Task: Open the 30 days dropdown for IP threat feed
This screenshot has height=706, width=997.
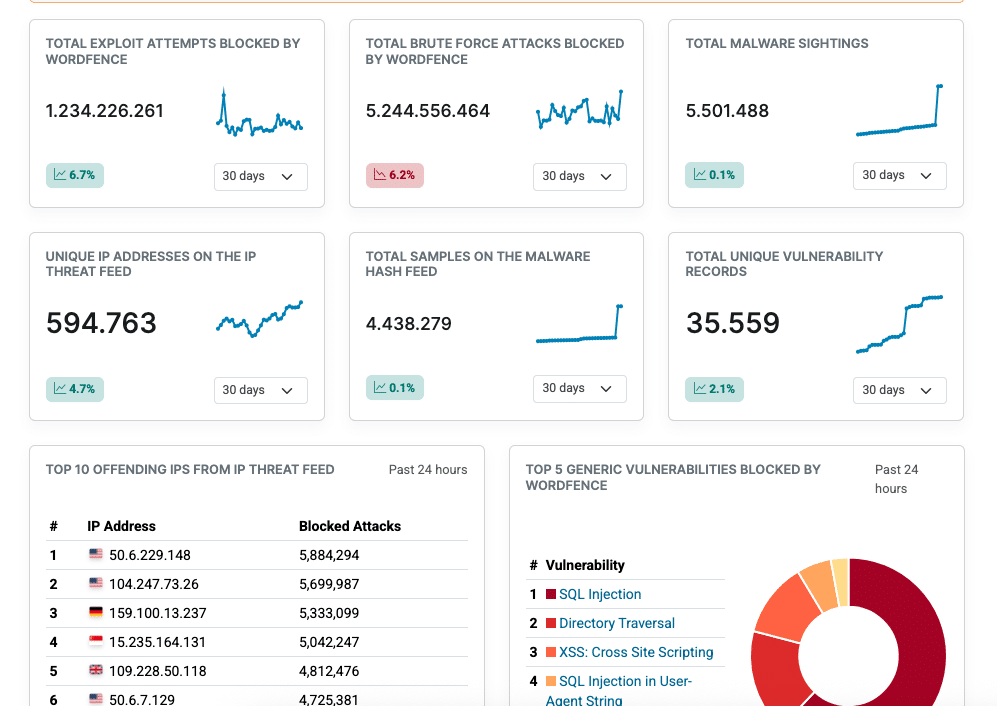Action: coord(260,390)
